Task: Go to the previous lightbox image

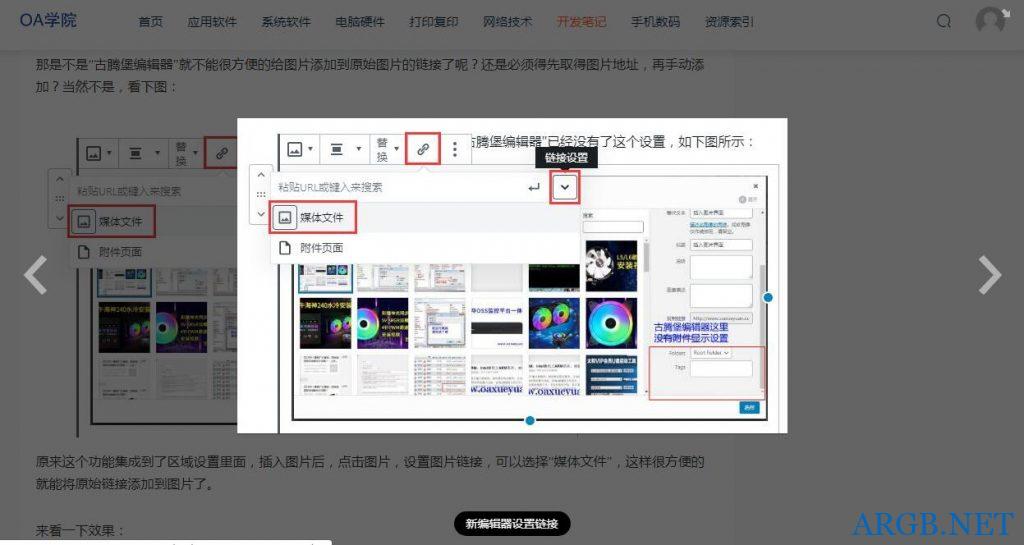Action: coord(35,275)
